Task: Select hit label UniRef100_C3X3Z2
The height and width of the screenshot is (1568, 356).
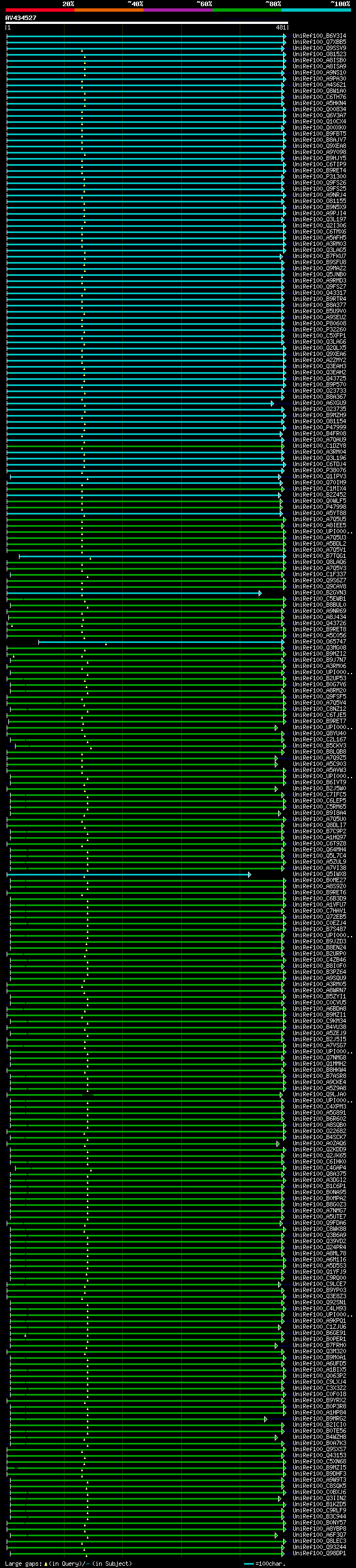Action: [x=319, y=1388]
